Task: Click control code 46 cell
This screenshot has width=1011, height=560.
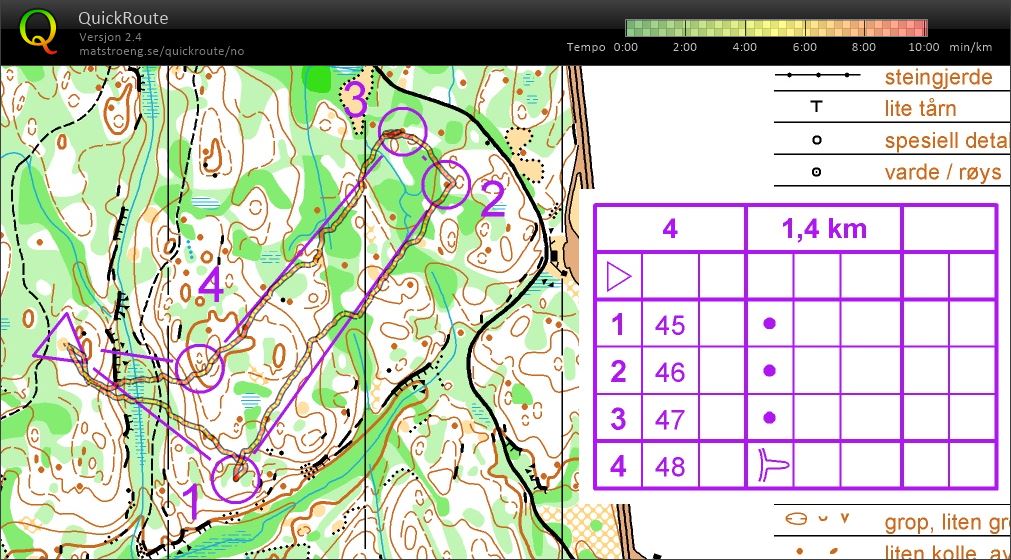Action: [x=670, y=372]
